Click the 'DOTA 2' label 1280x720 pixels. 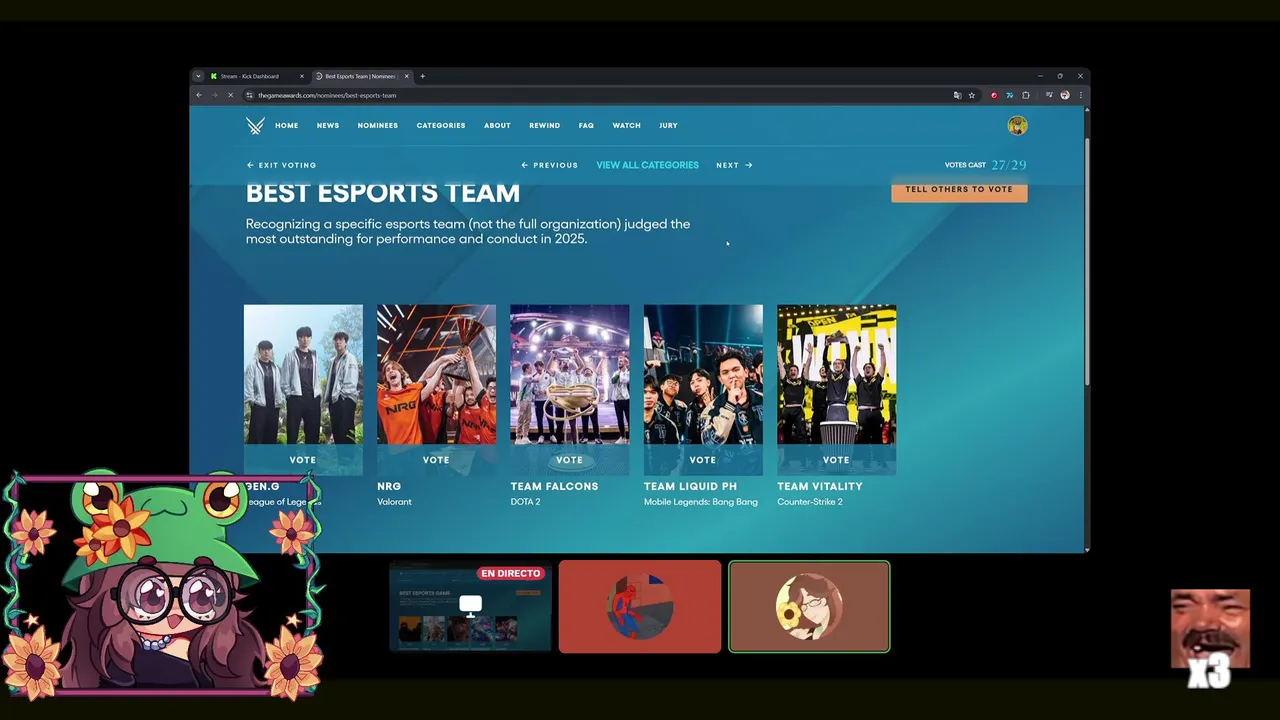pyautogui.click(x=525, y=502)
